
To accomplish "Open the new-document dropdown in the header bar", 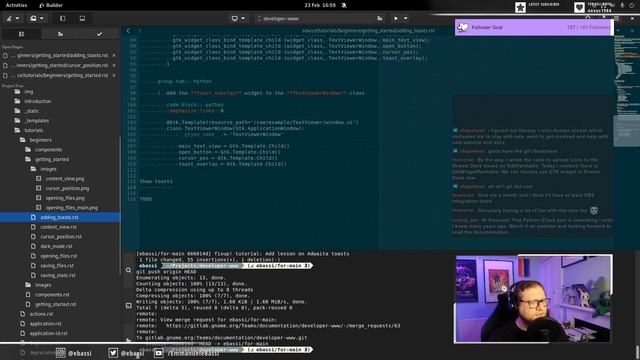I will point(37,18).
